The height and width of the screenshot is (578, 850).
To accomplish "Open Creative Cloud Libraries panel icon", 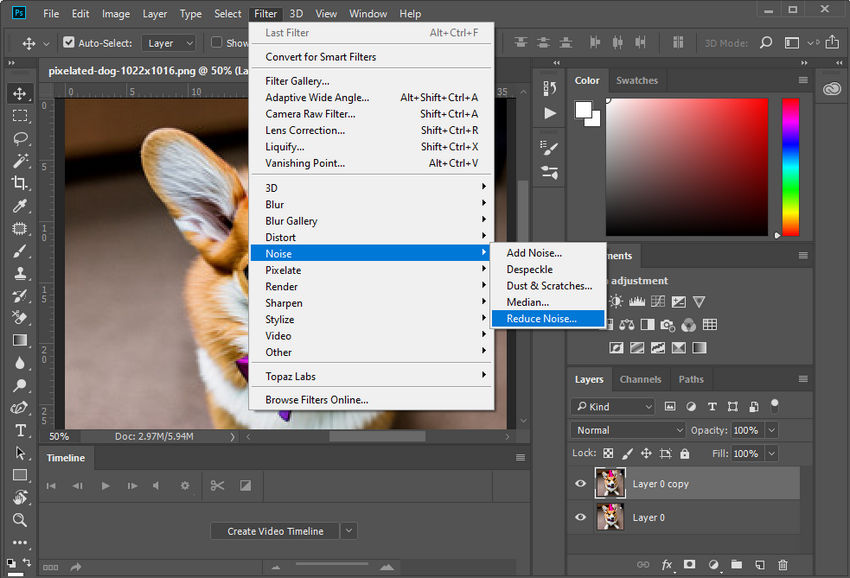I will click(x=832, y=88).
